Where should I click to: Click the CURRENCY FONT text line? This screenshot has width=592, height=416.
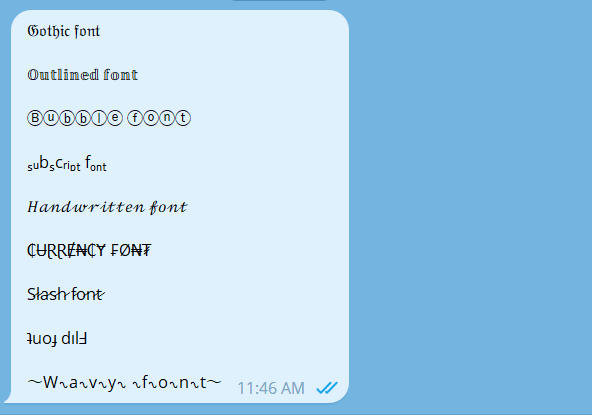[89, 251]
